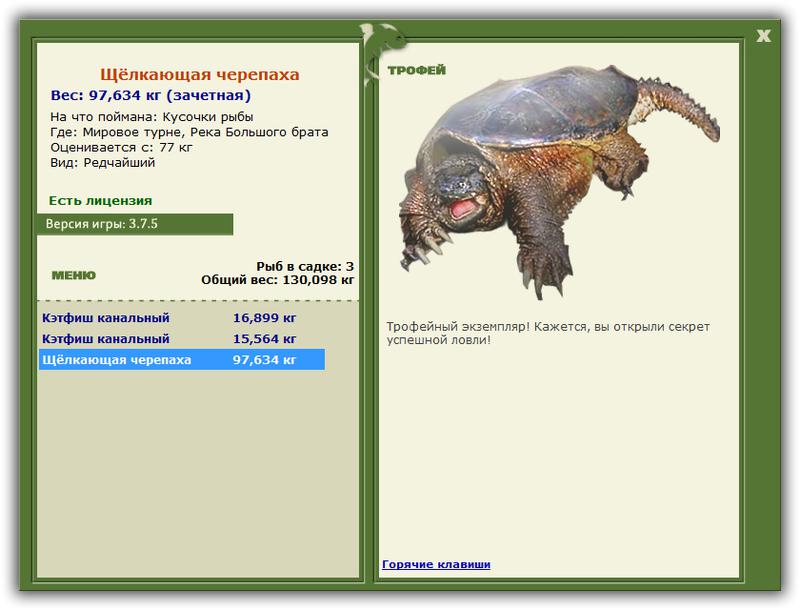
Task: Click the Общий вес: 130,098 кг total
Action: pyautogui.click(x=278, y=280)
